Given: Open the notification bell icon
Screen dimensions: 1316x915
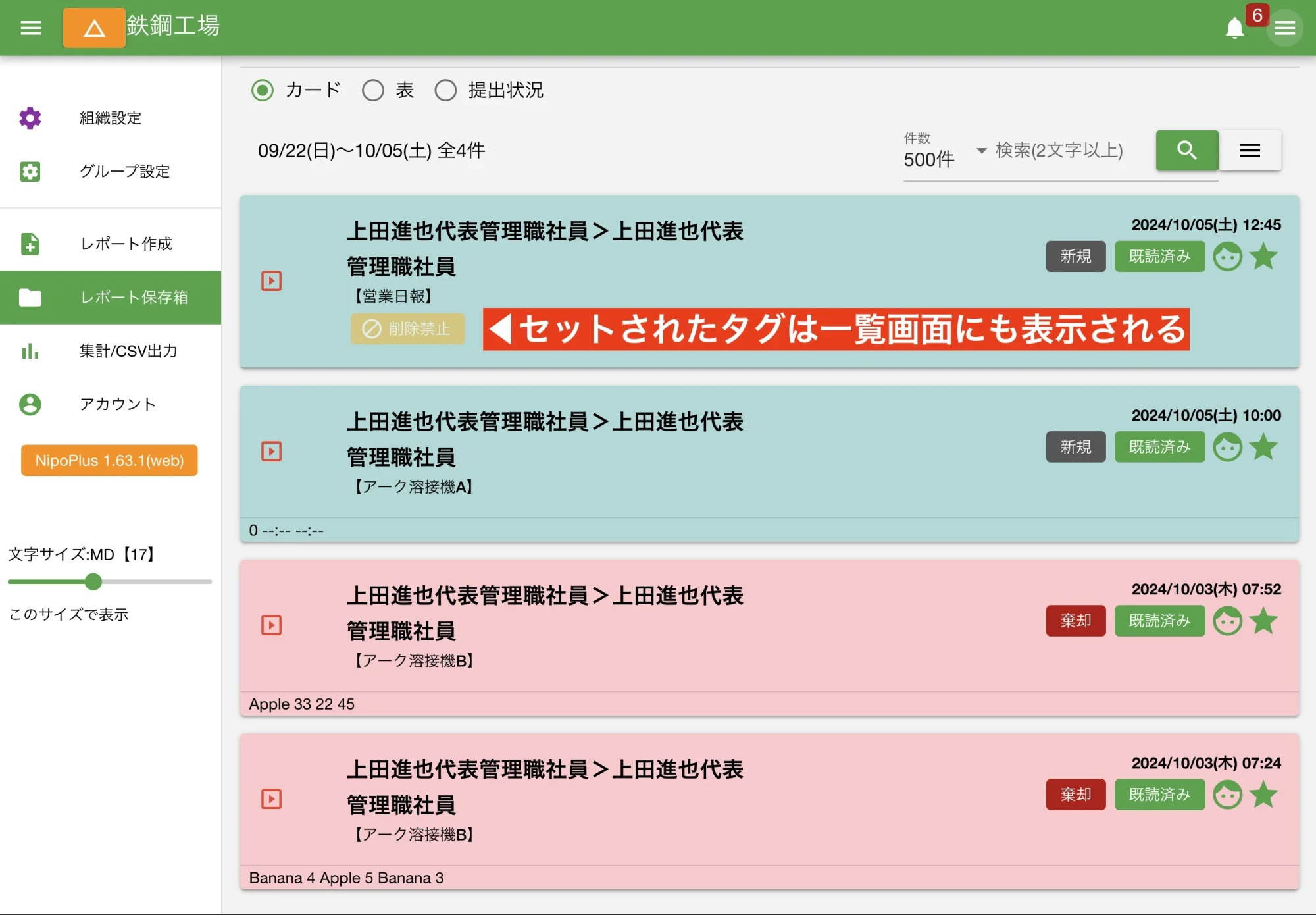Looking at the screenshot, I should [x=1235, y=28].
